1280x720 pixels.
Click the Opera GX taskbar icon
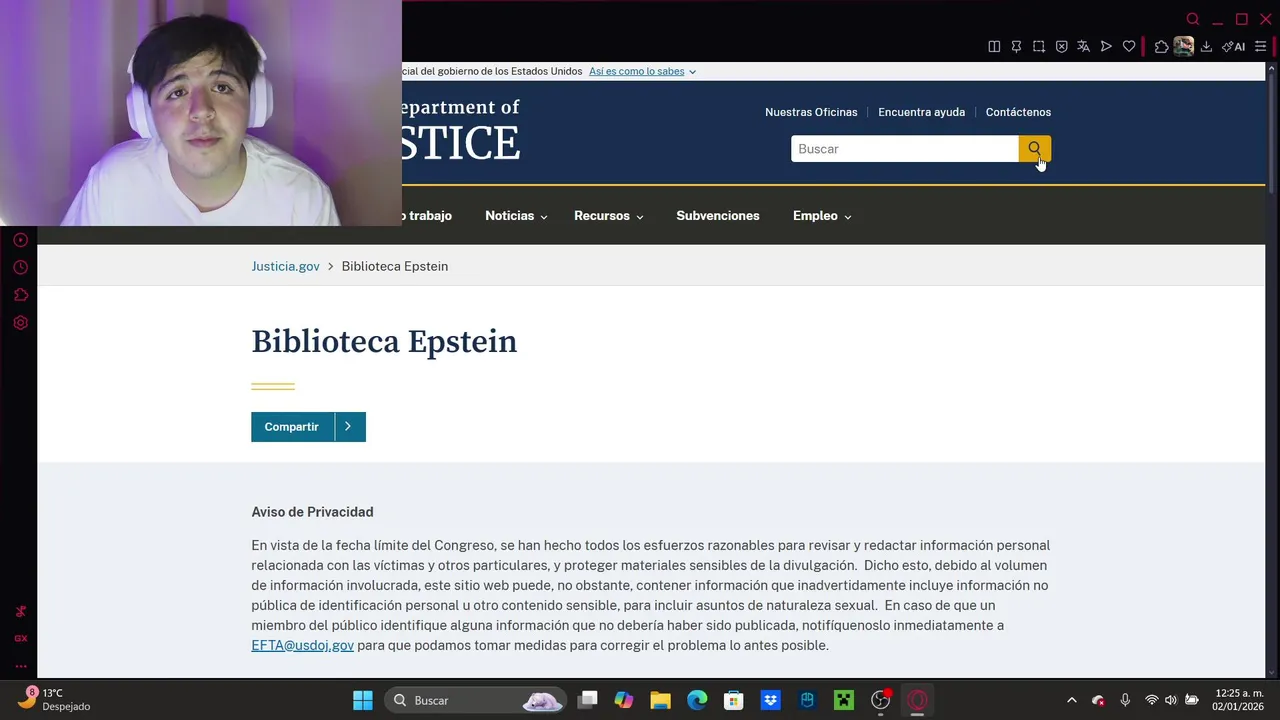click(917, 700)
